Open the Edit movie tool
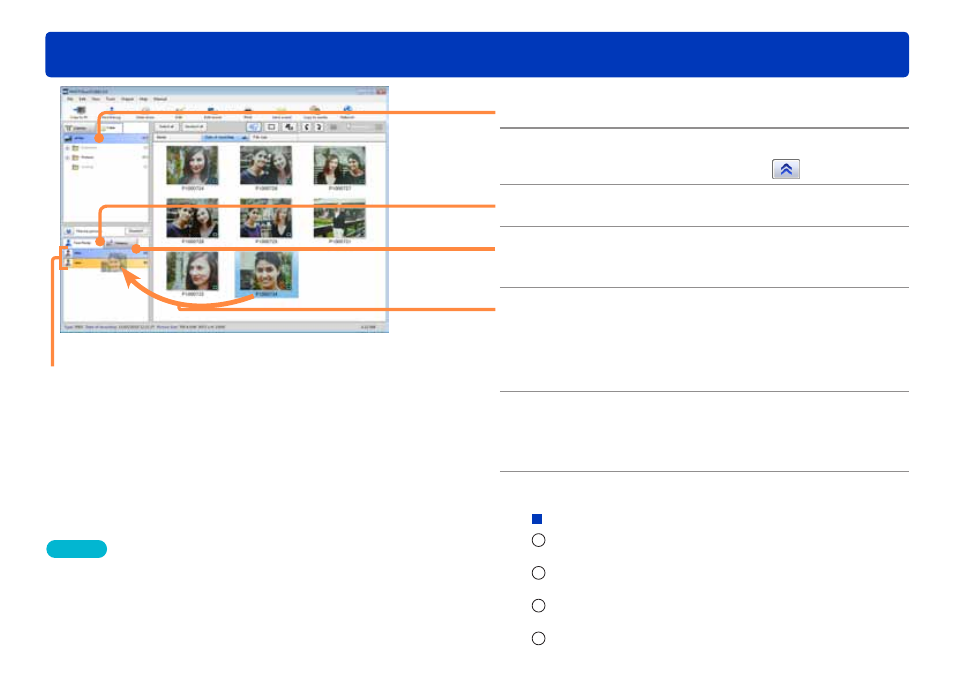Viewport: 954px width, 673px height. point(212,112)
